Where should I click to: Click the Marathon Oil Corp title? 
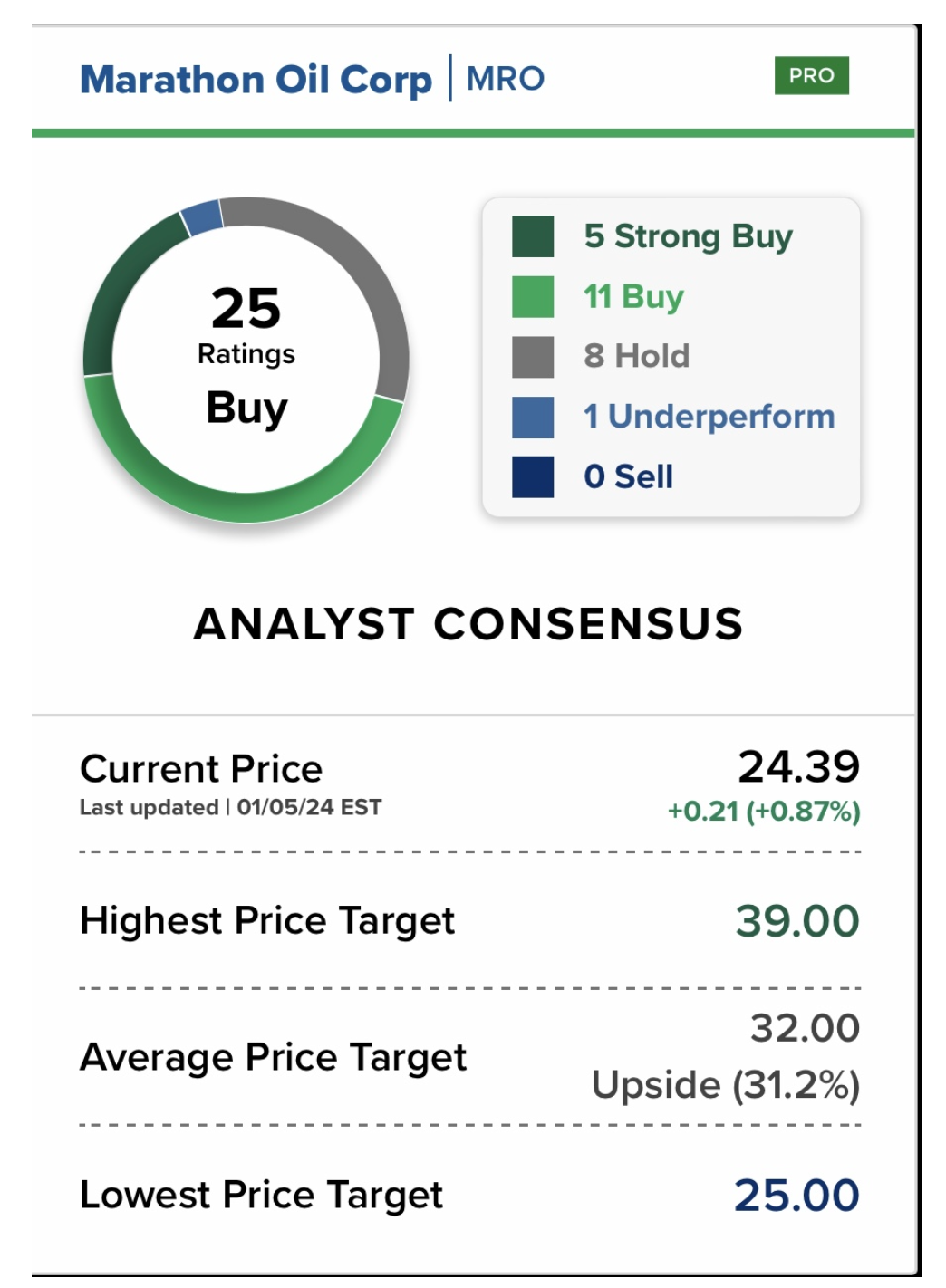point(256,80)
